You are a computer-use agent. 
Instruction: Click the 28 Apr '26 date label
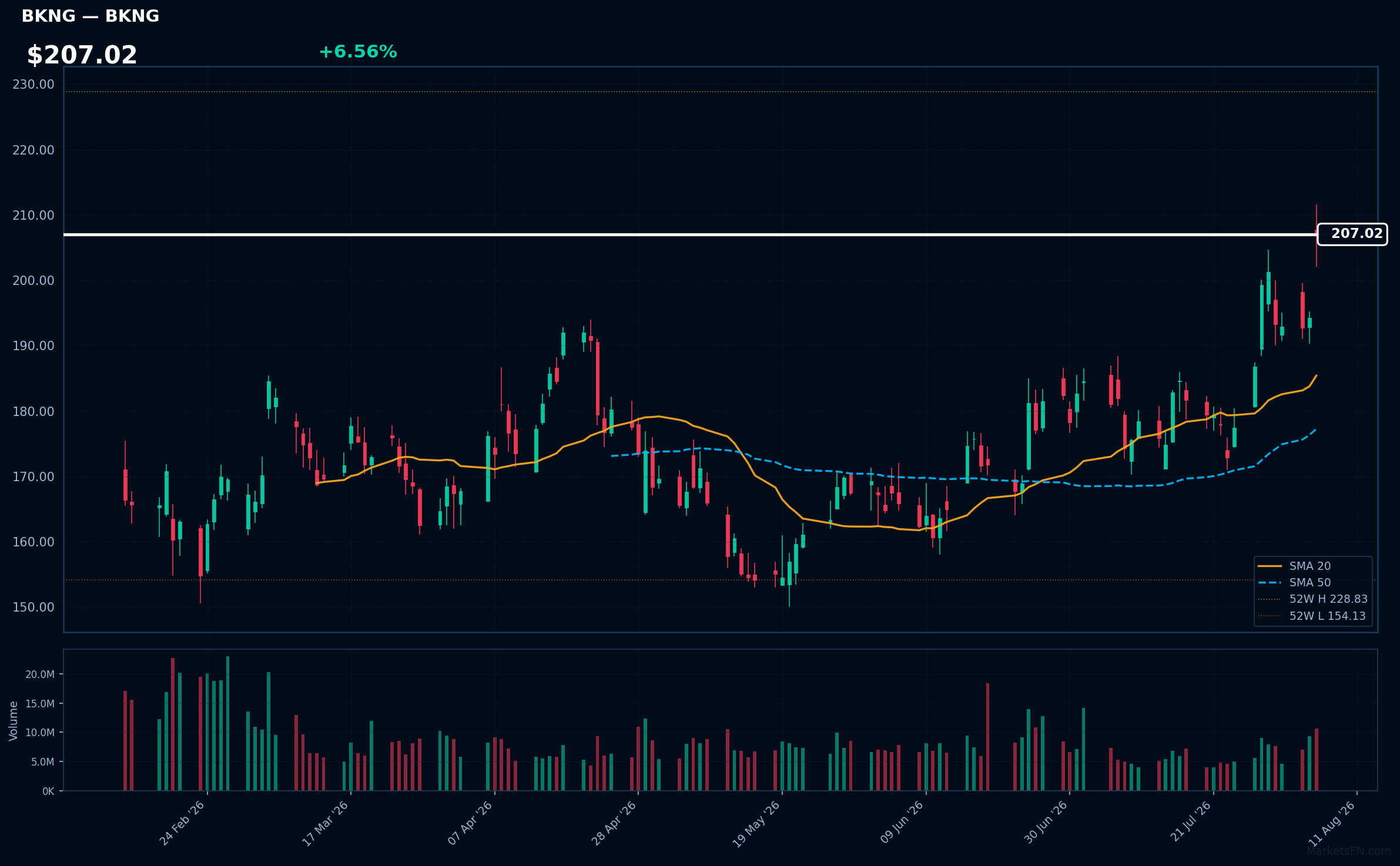point(614,824)
